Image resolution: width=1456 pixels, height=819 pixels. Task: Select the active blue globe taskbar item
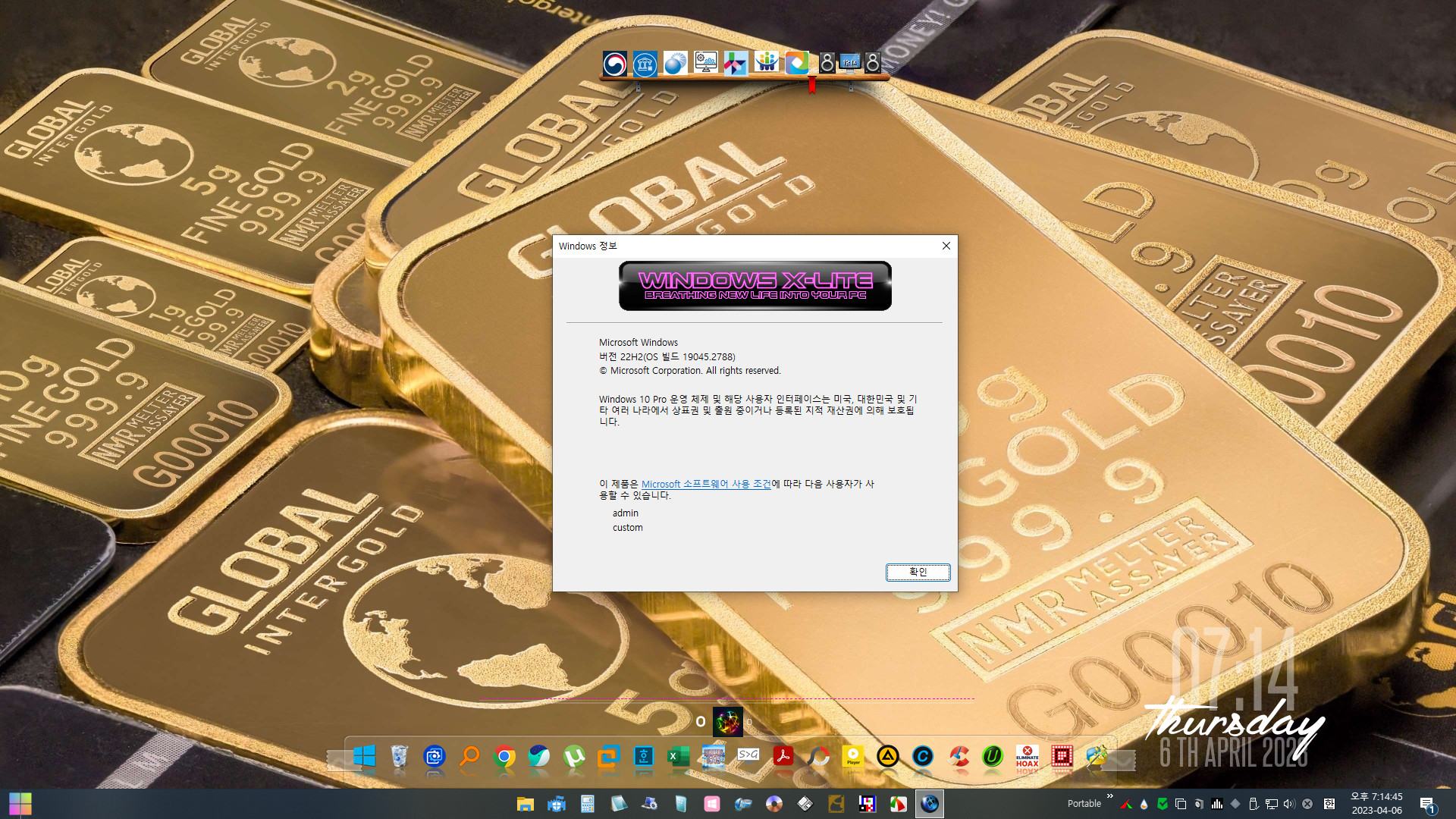pos(930,804)
